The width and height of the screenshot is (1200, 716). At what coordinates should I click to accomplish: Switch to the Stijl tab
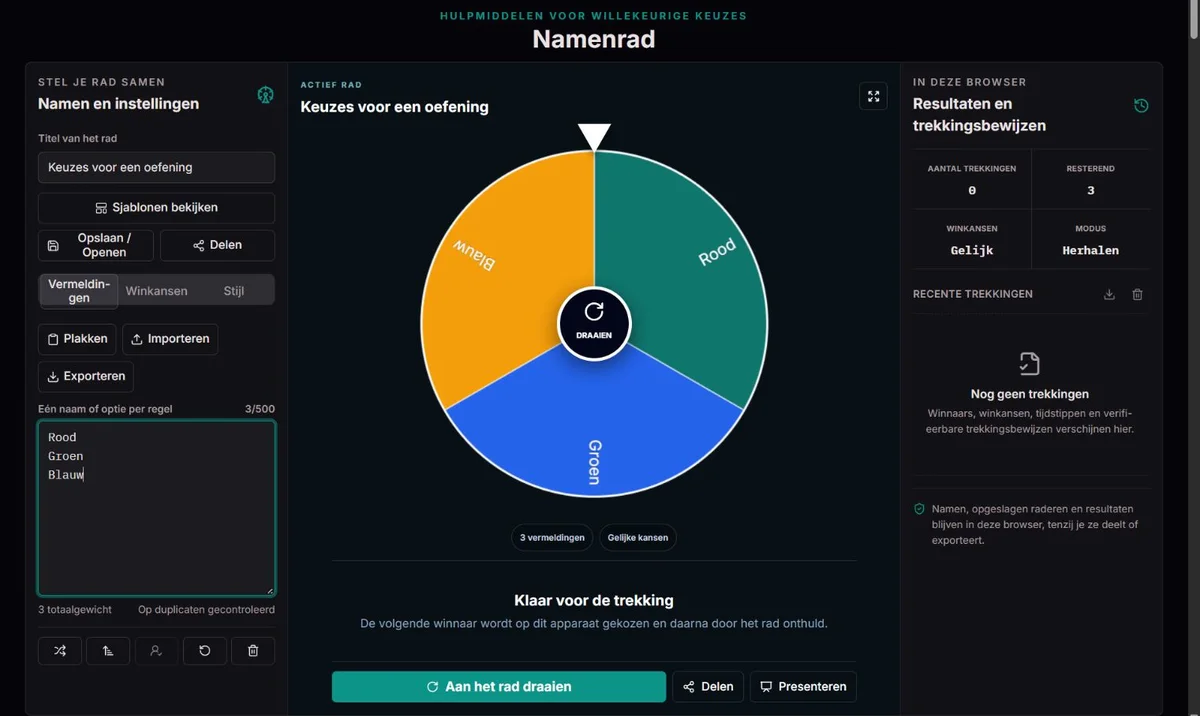(x=234, y=291)
